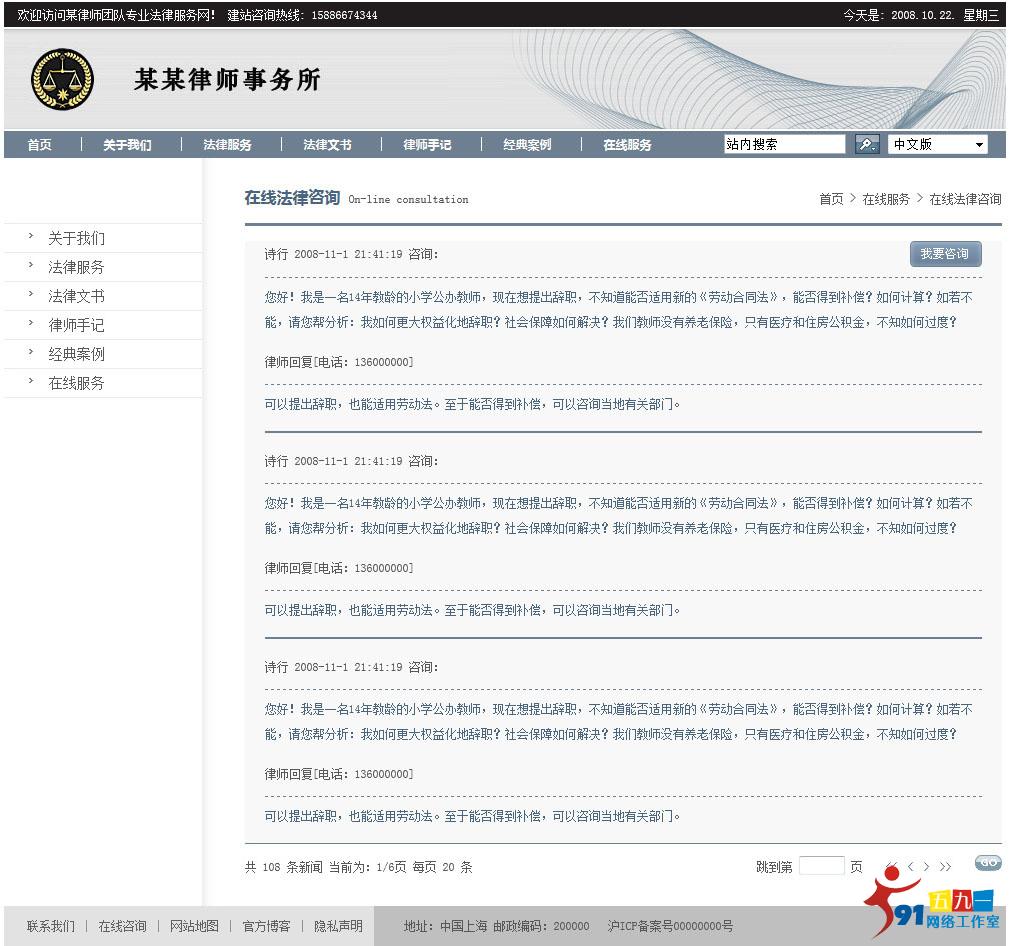Viewport: 1010px width, 946px height.
Task: Click the scales-of-justice law firm logo
Action: click(63, 80)
